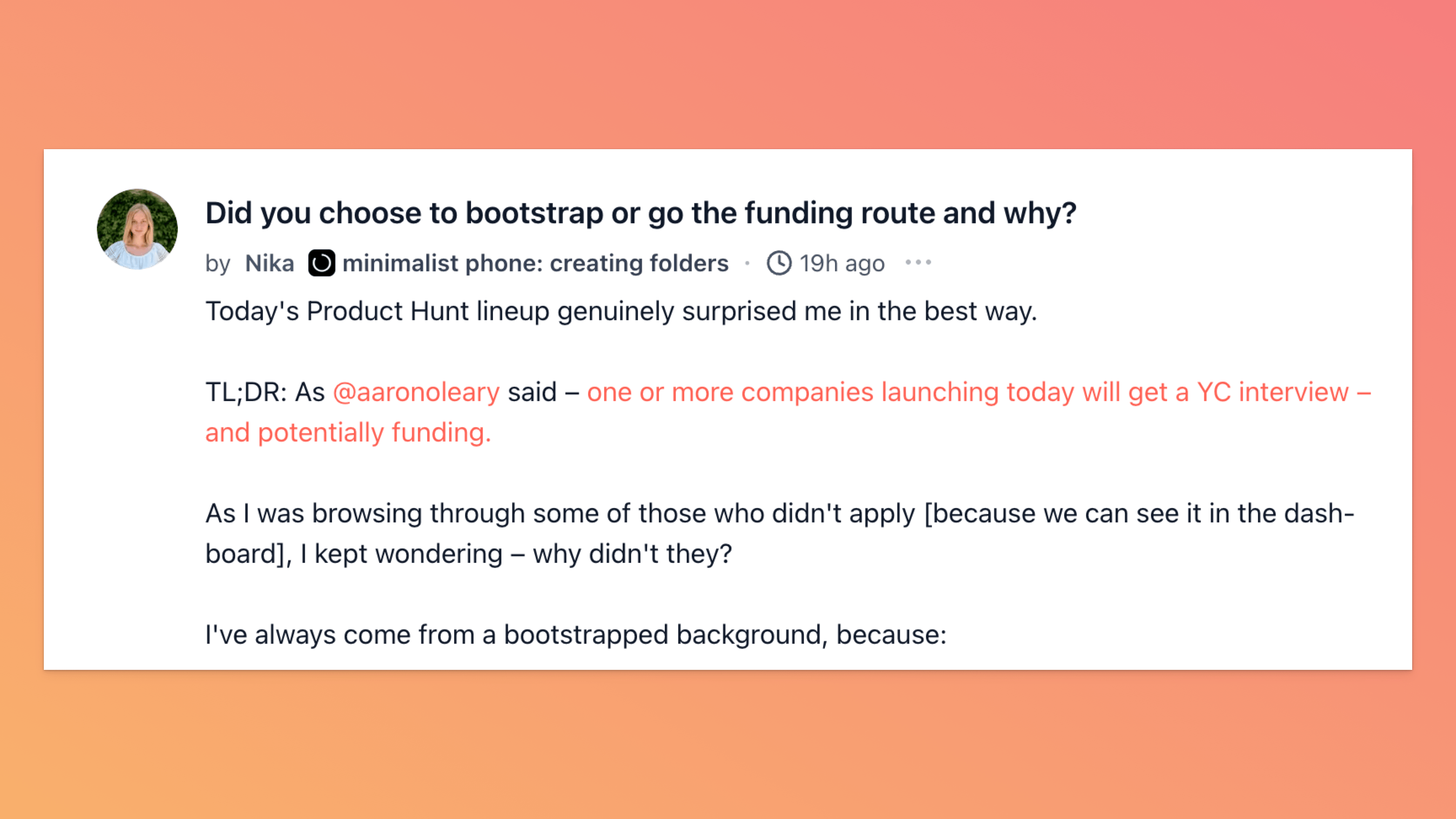Follow the 'one or more companies launching today' link
The image size is (1456, 819).
pyautogui.click(x=979, y=392)
